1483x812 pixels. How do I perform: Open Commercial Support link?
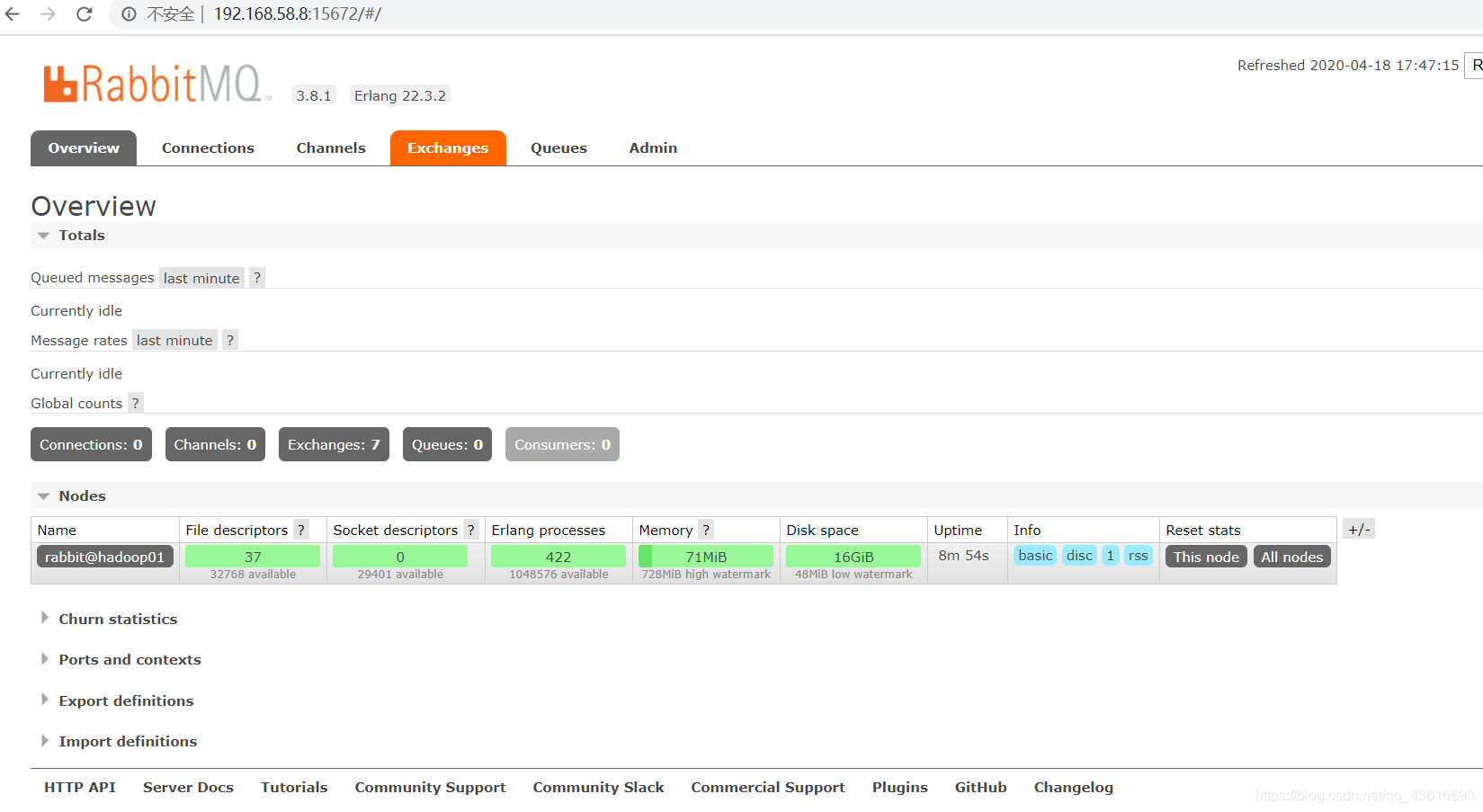(x=768, y=787)
